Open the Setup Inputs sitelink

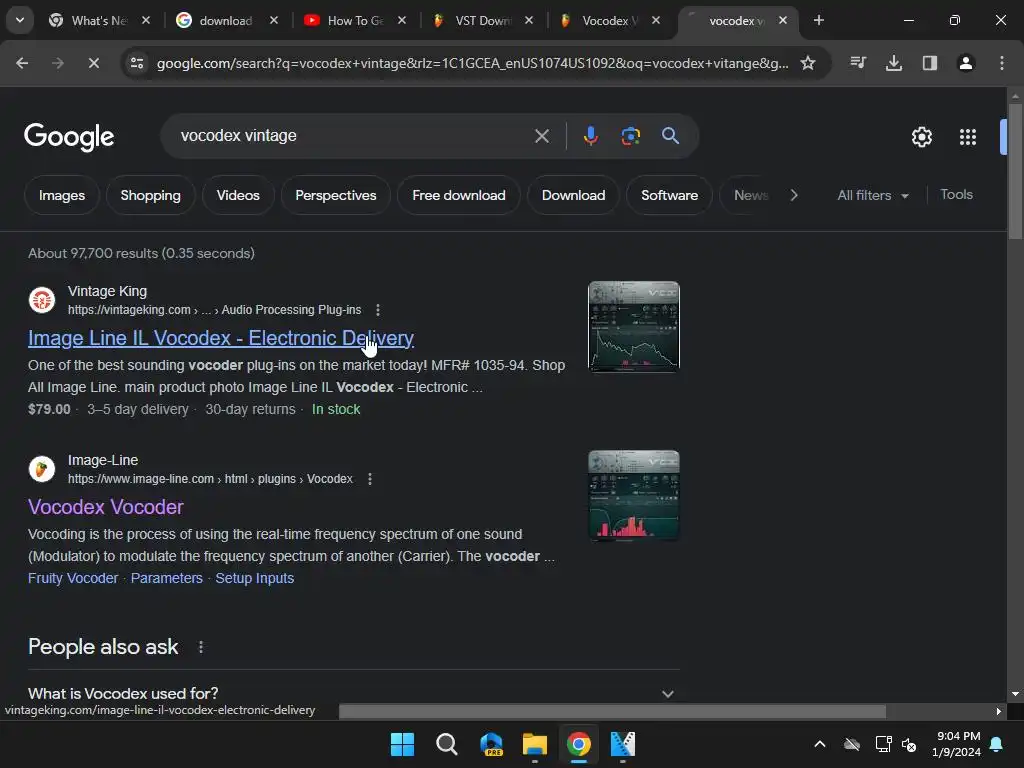pos(255,578)
